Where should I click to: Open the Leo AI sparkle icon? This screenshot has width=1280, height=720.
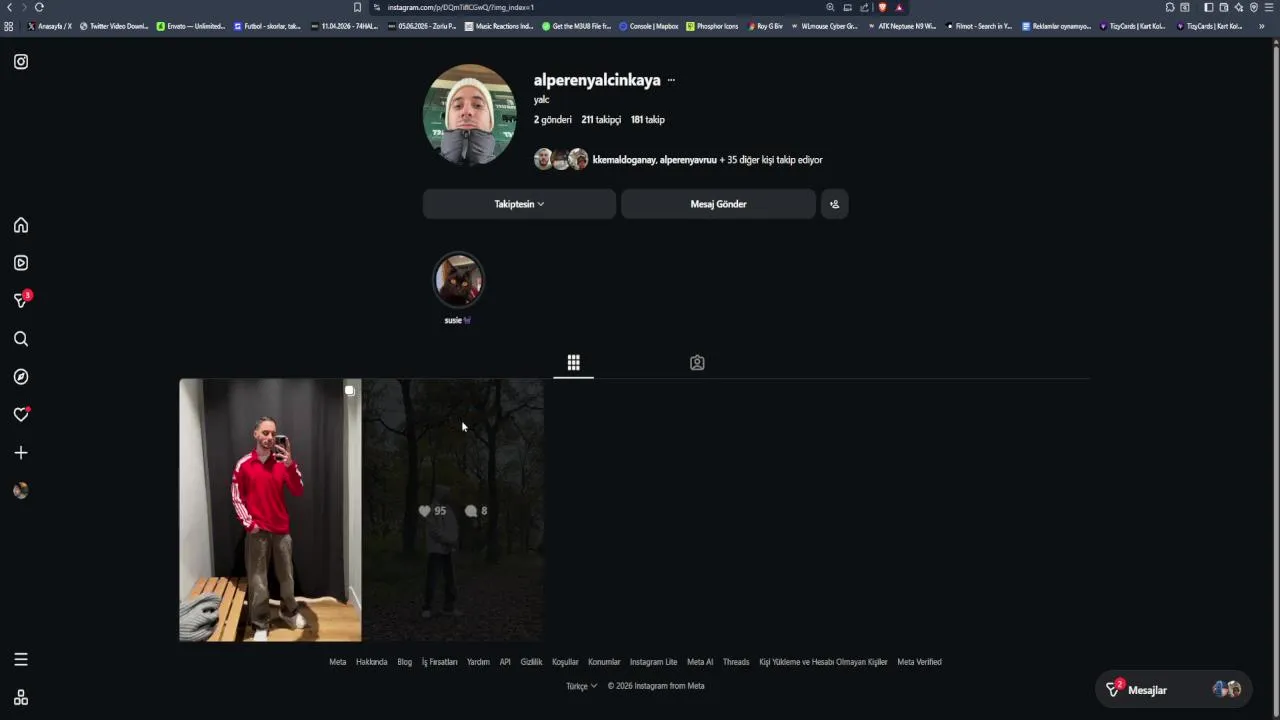(1239, 7)
